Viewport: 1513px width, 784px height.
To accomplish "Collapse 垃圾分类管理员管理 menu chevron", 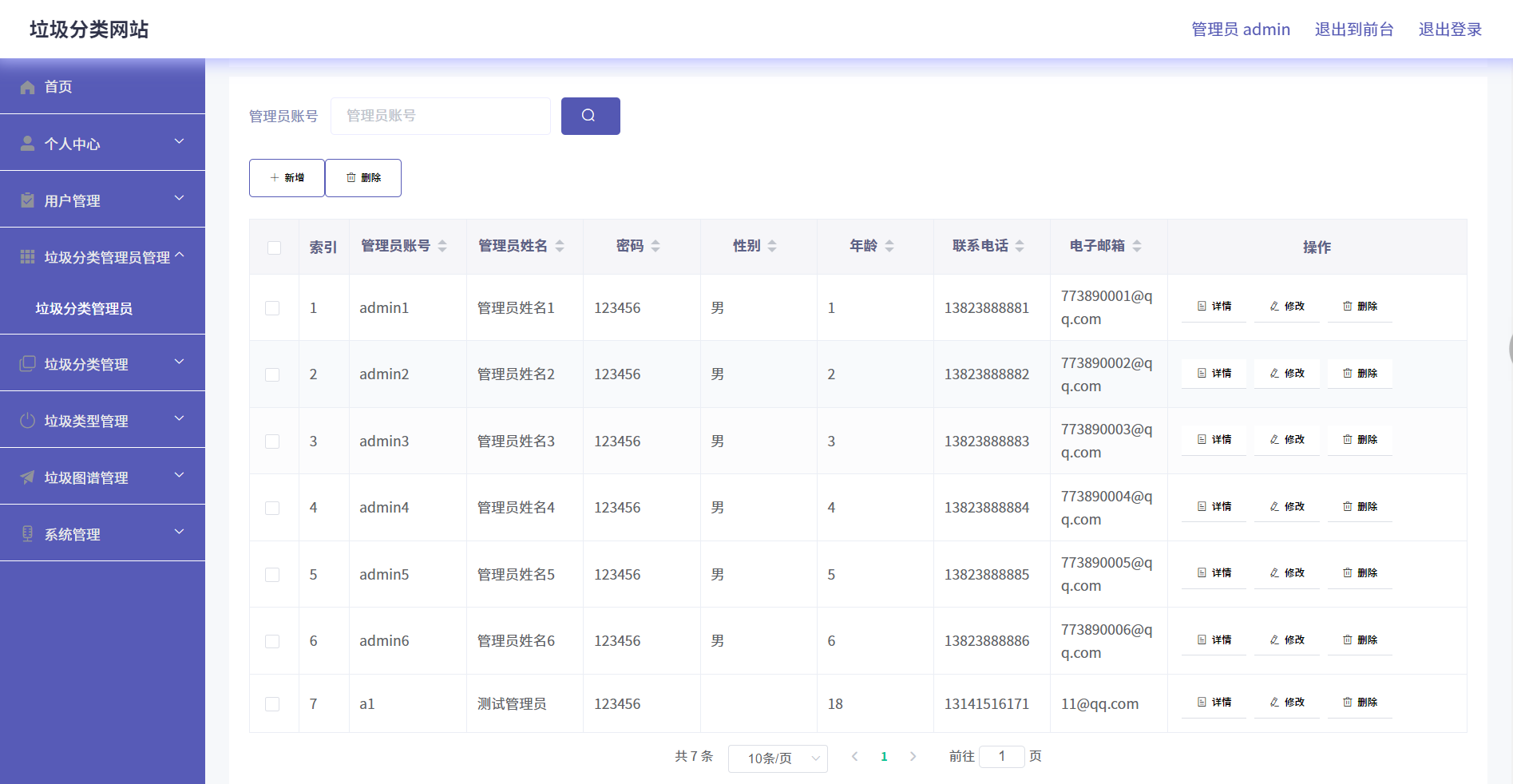I will [179, 255].
